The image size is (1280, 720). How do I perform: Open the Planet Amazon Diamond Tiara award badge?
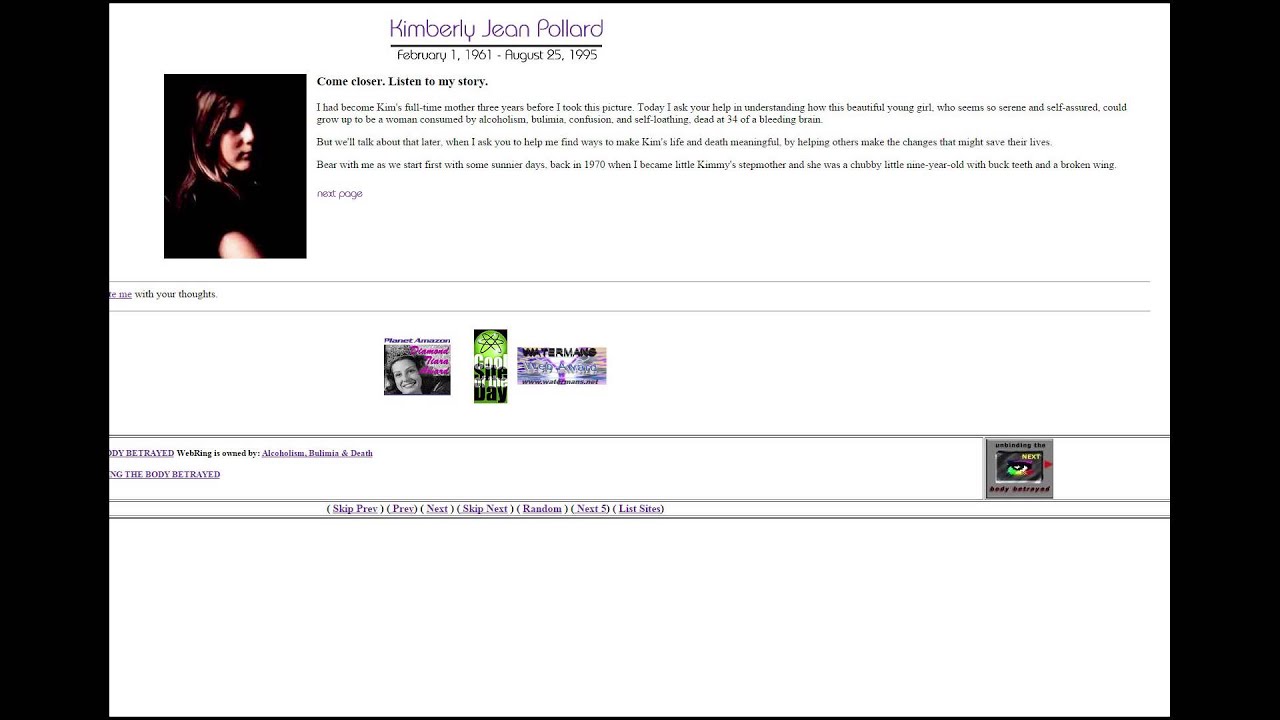pos(417,366)
